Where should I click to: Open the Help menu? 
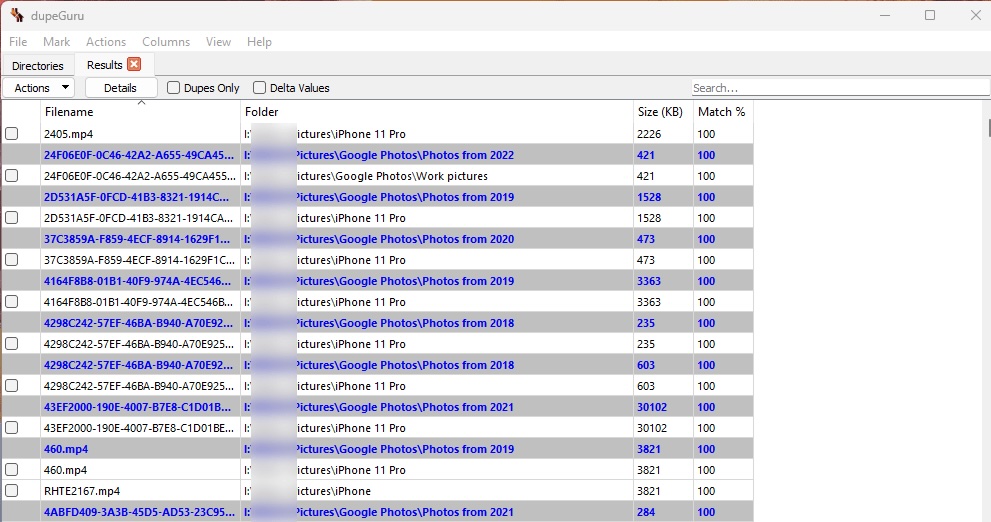coord(259,42)
